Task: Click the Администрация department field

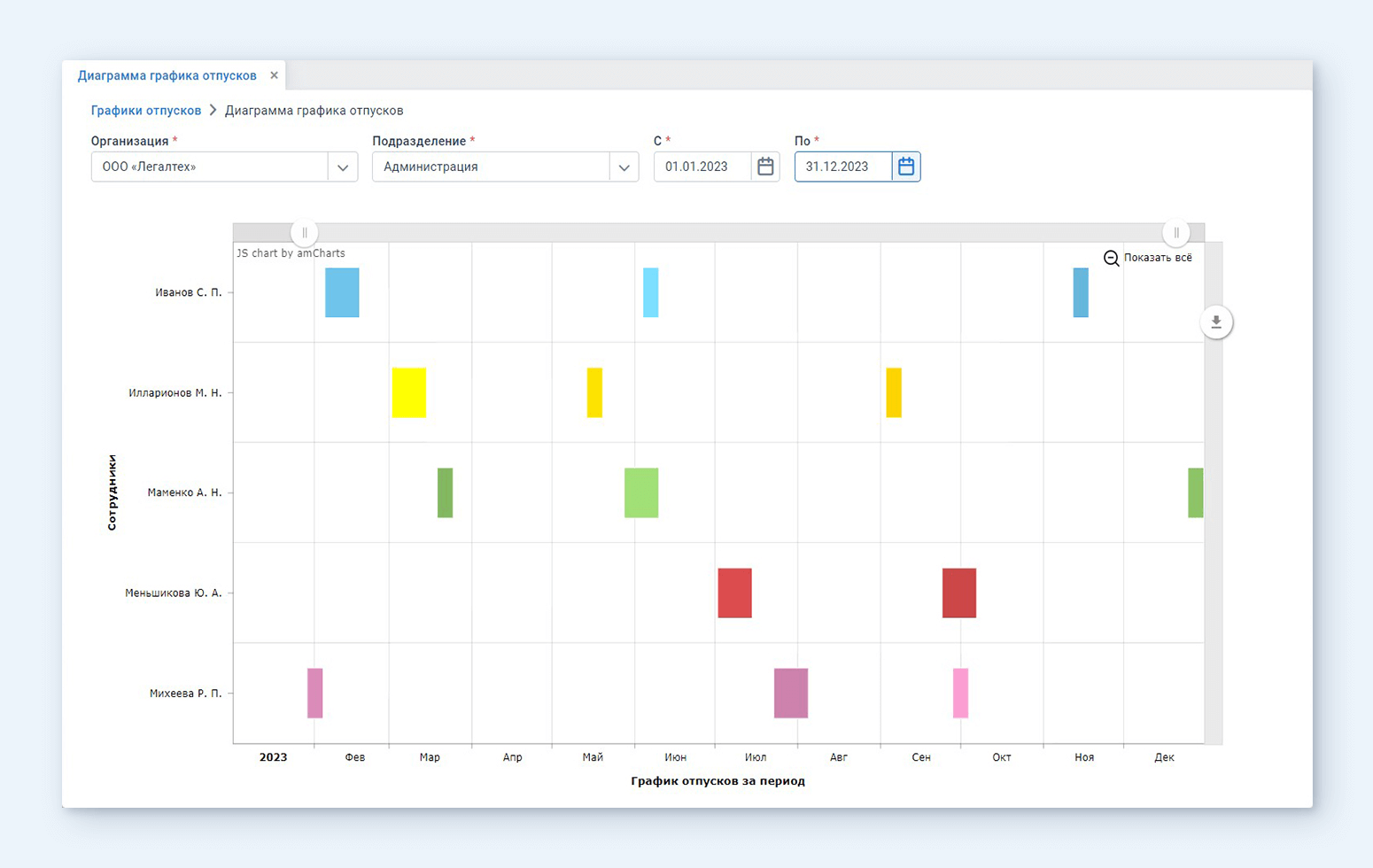Action: click(x=491, y=167)
